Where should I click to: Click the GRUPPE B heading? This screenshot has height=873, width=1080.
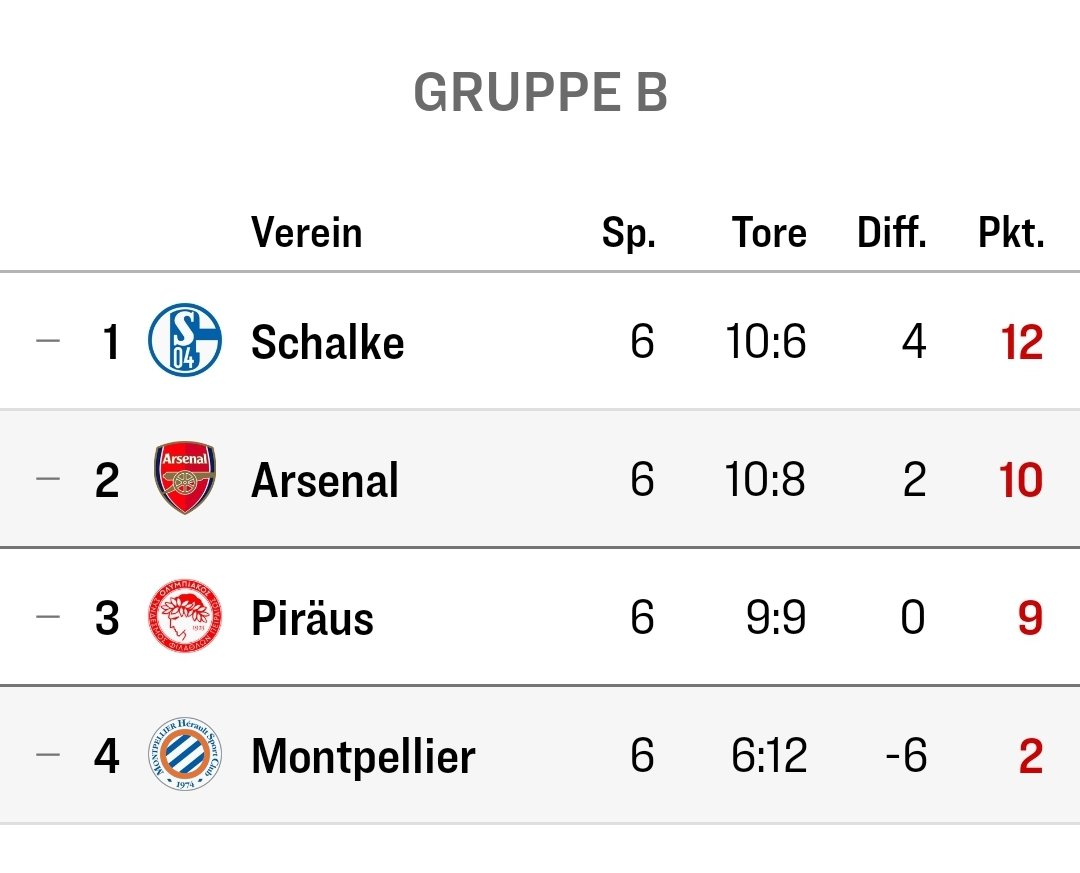(541, 92)
